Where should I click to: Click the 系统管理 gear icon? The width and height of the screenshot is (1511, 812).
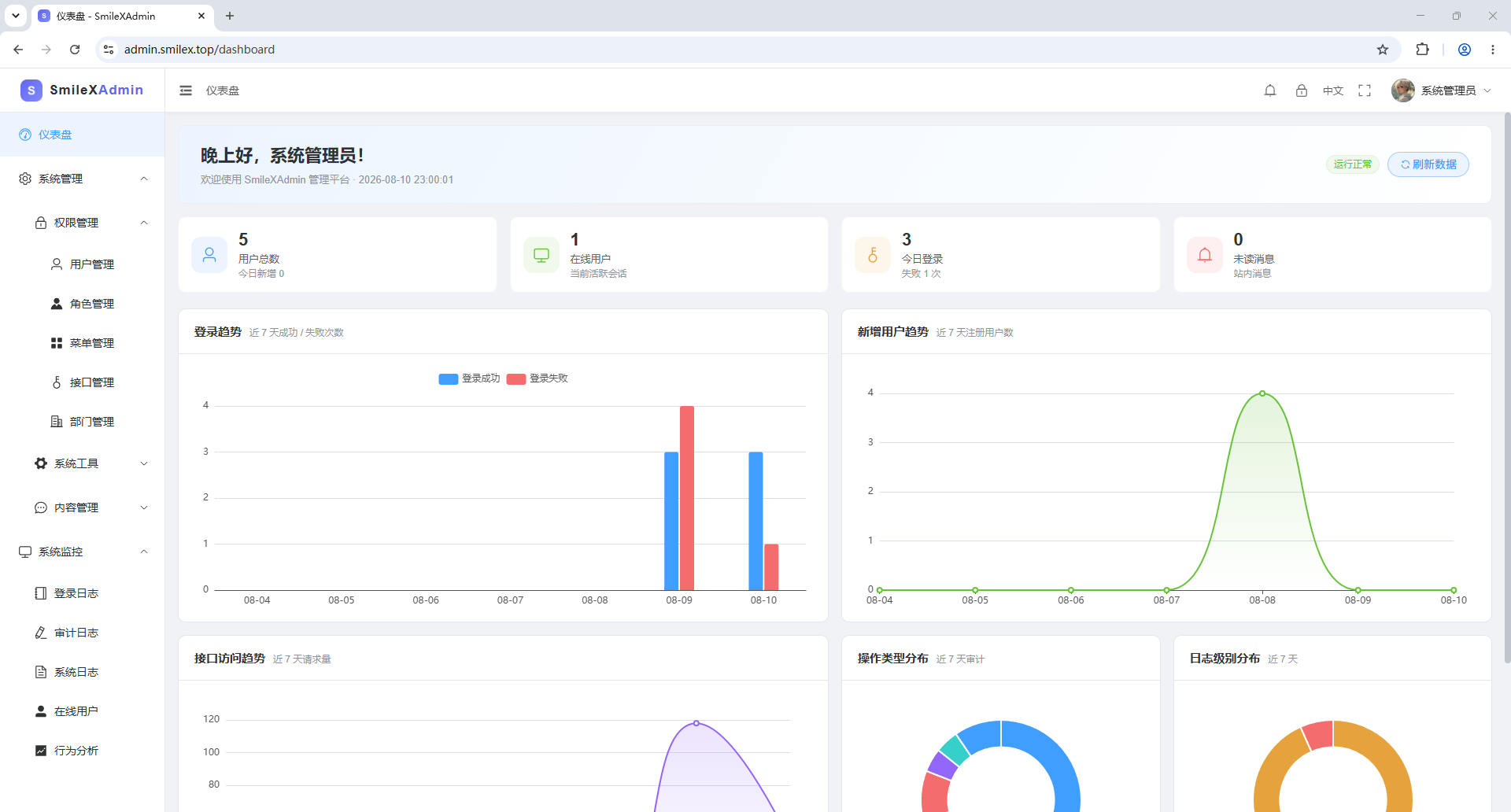(25, 179)
